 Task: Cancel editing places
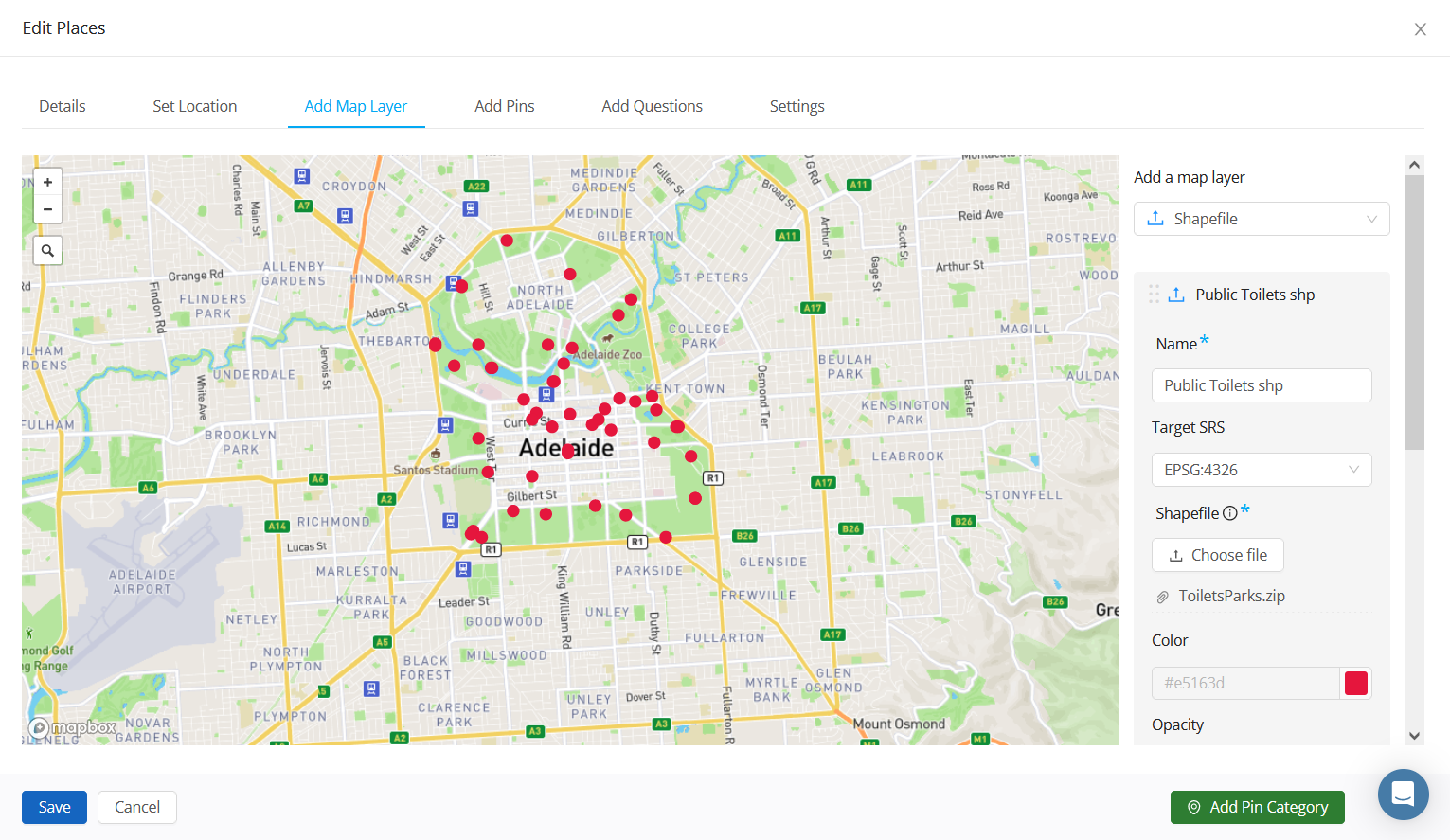[x=137, y=807]
